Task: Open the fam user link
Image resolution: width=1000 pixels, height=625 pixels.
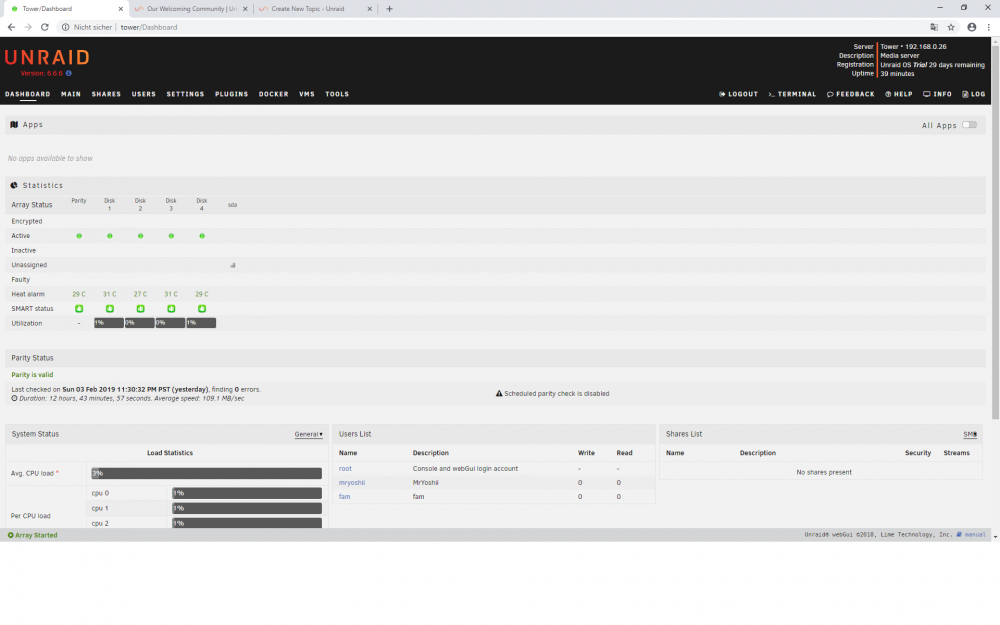Action: click(x=344, y=497)
